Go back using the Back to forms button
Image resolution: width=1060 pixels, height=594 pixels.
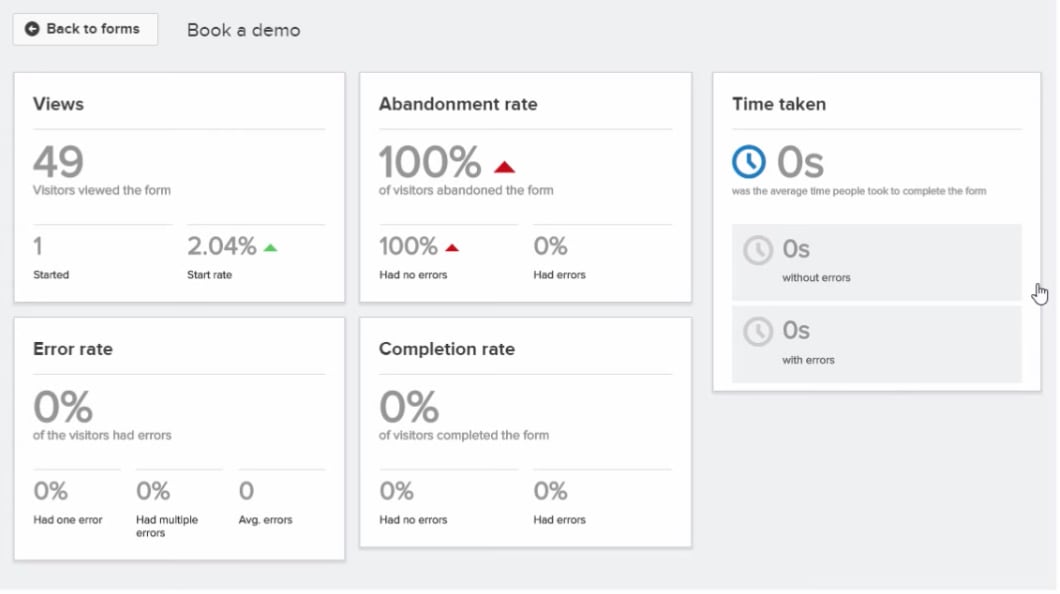85,29
